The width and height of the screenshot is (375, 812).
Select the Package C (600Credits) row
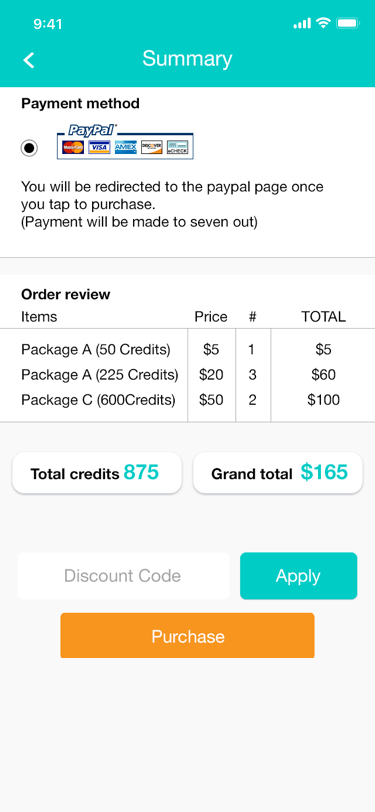click(188, 400)
